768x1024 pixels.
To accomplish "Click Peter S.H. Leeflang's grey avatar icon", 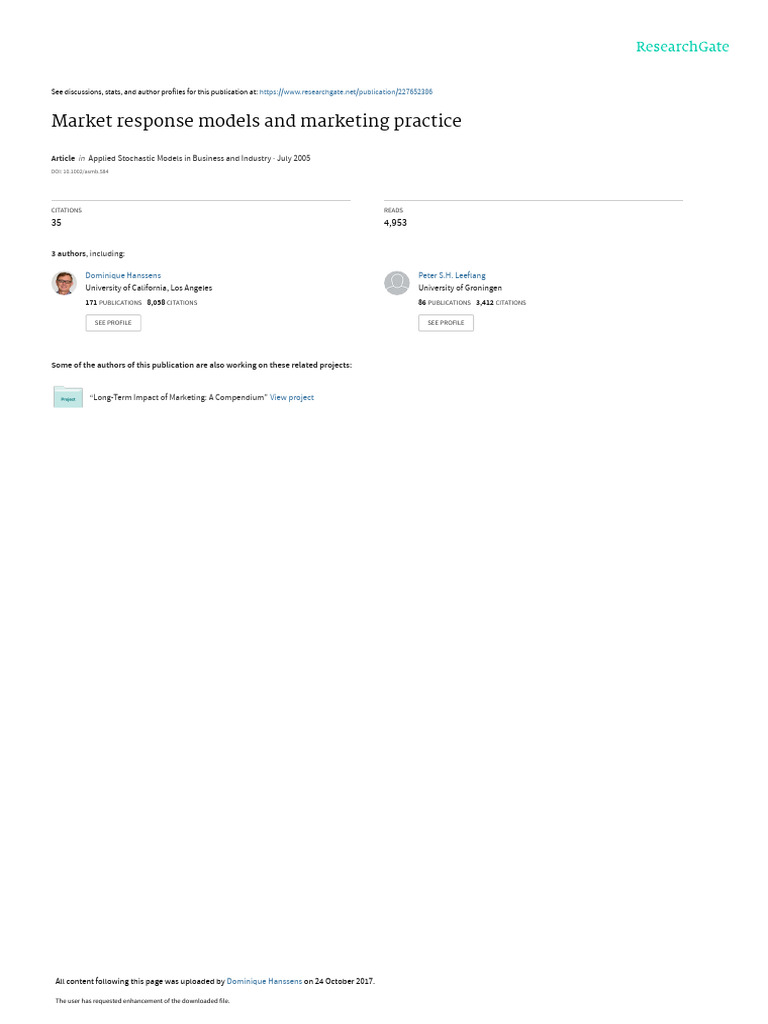I will (396, 283).
